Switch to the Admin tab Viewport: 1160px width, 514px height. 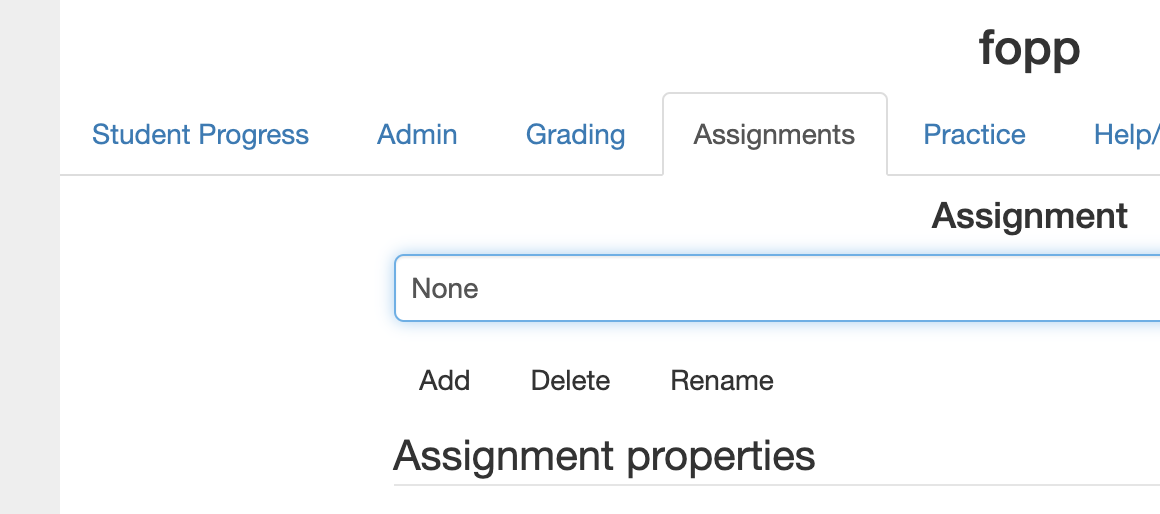click(417, 135)
